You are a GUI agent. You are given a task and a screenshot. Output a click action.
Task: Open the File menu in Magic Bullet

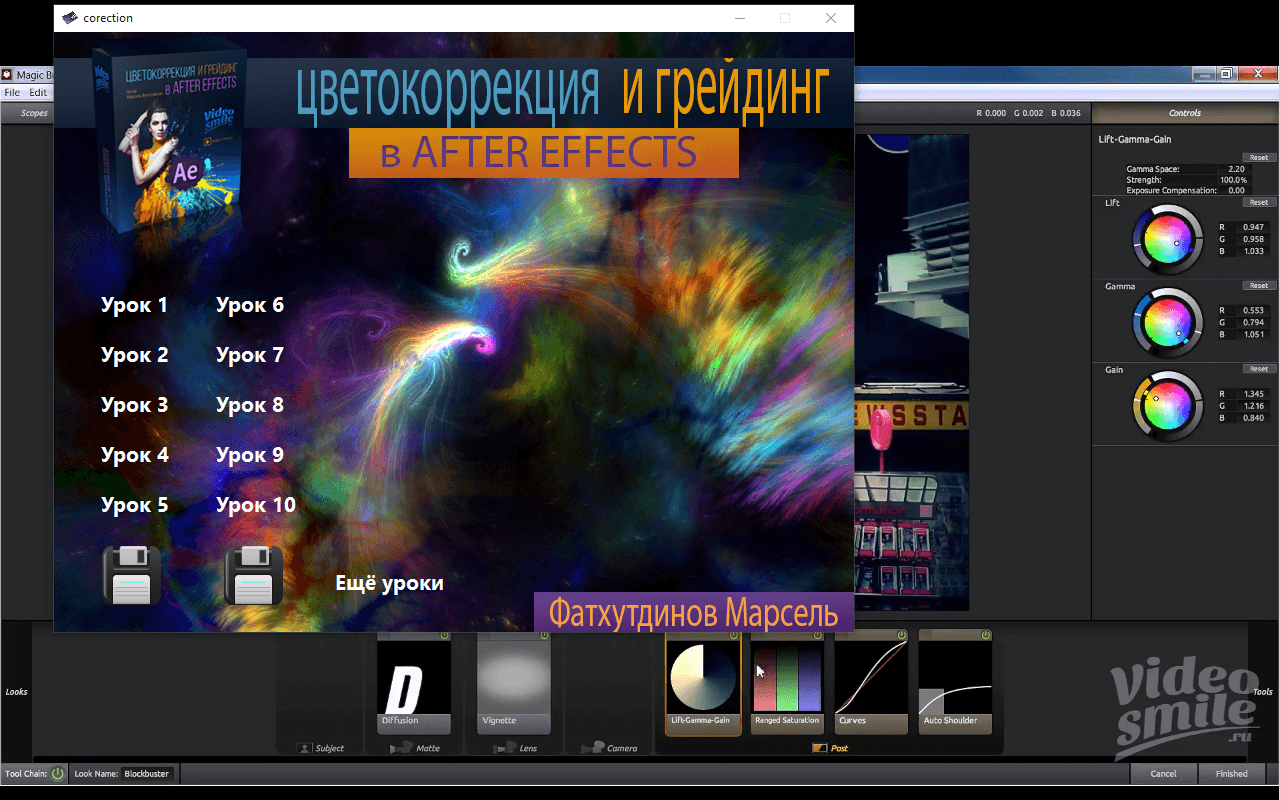click(12, 92)
